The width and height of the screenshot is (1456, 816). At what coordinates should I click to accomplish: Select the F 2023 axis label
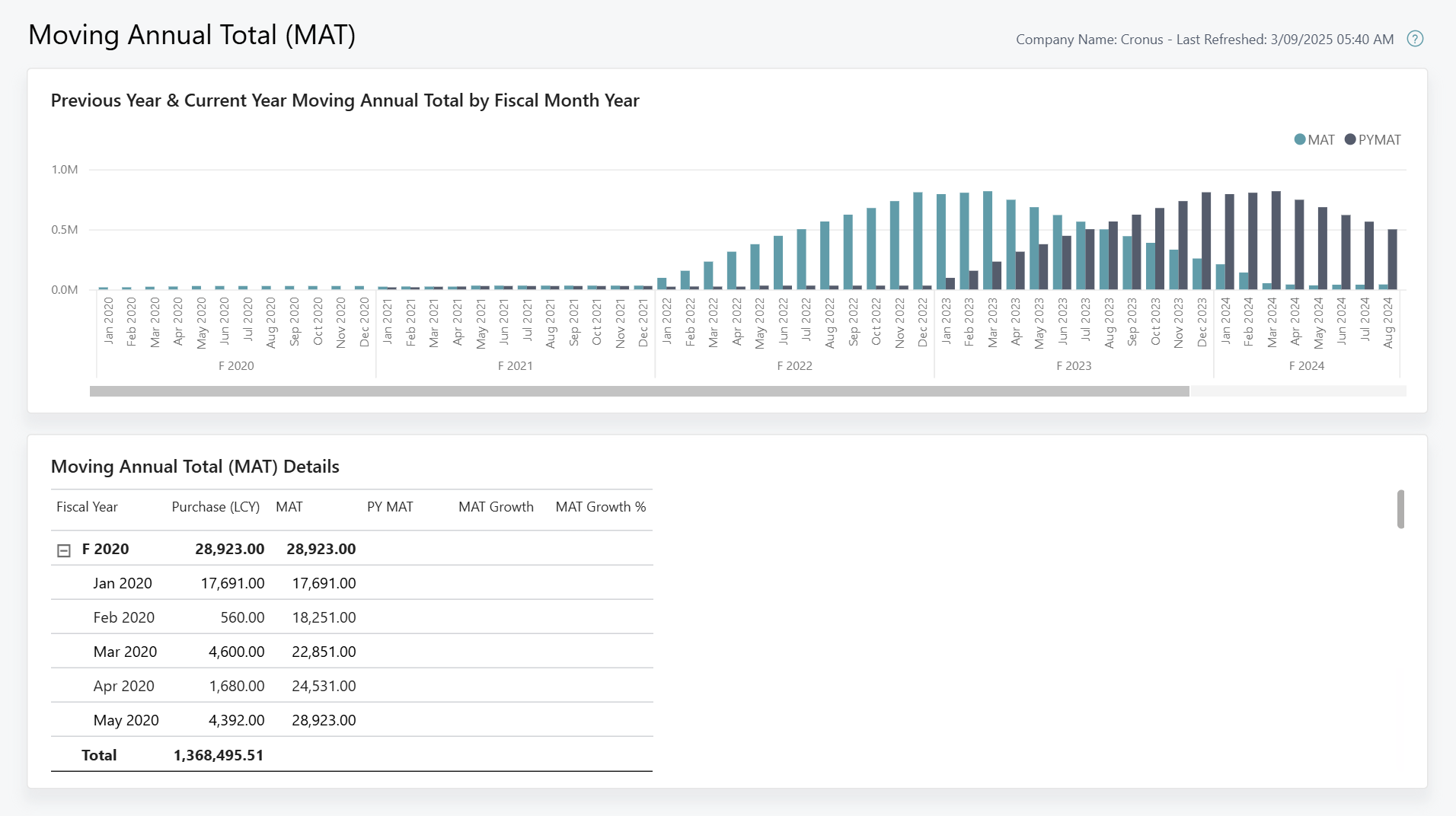[1074, 365]
